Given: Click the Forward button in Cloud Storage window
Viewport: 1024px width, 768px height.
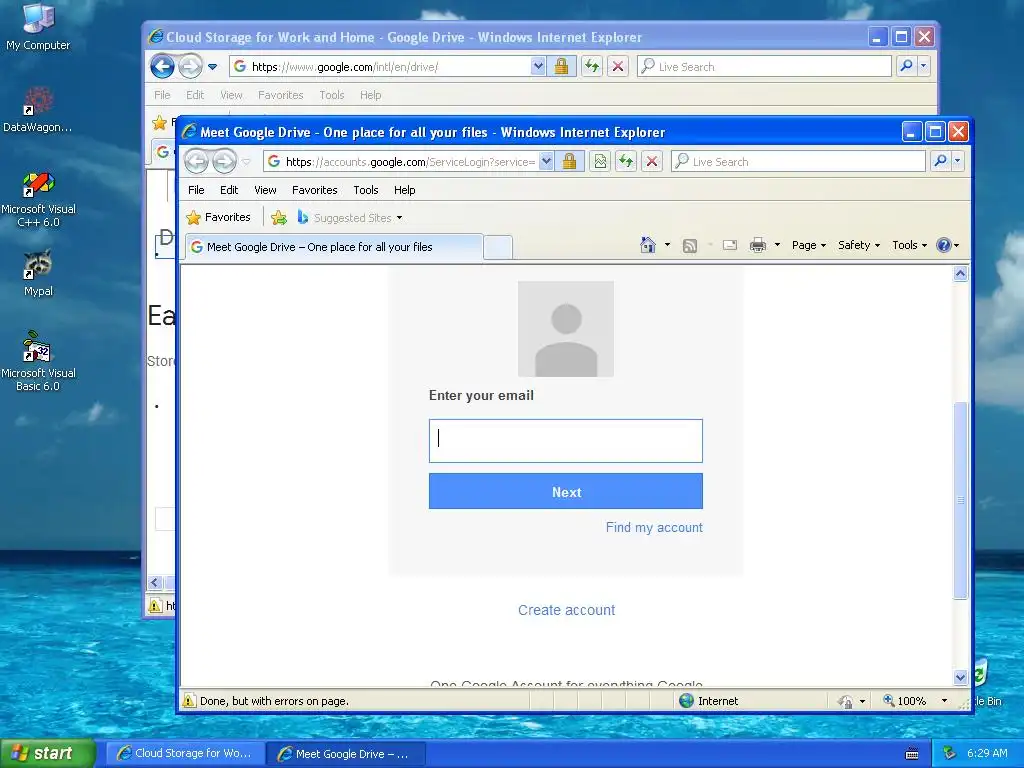Looking at the screenshot, I should [190, 66].
